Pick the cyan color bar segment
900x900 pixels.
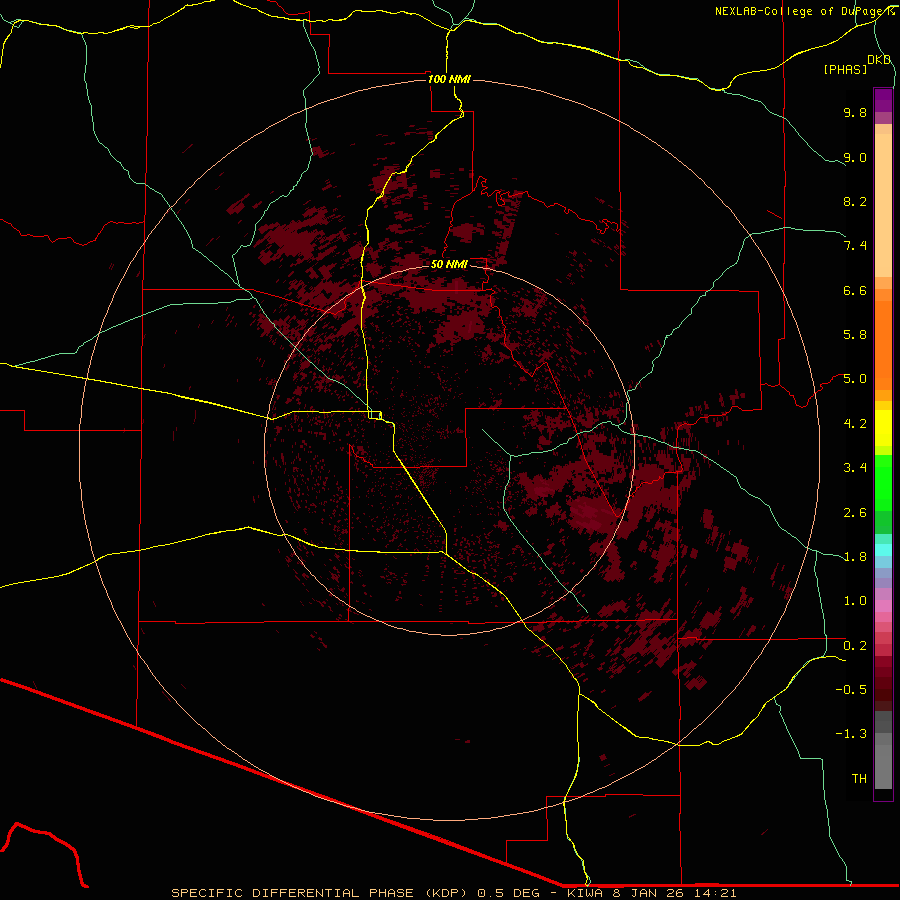coord(883,550)
